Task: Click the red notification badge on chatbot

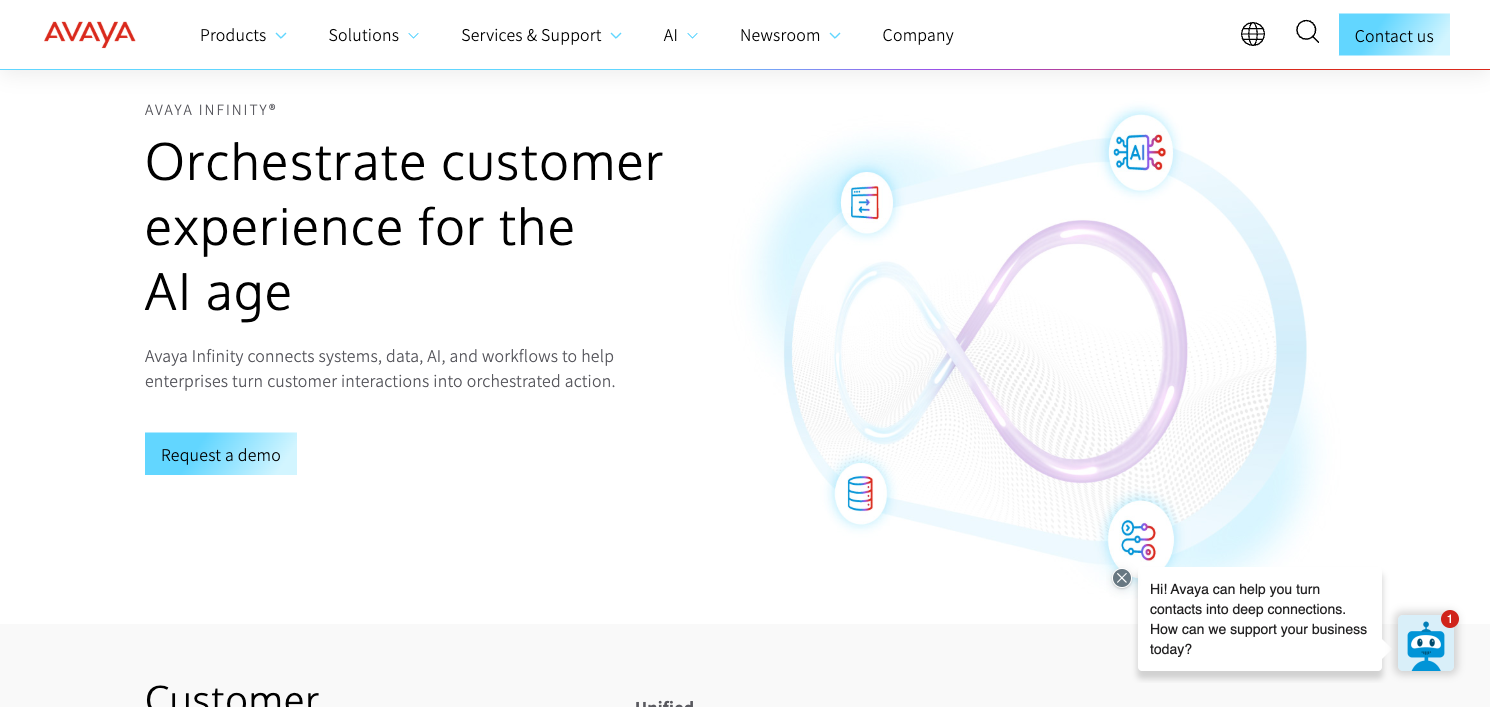Action: [1449, 619]
